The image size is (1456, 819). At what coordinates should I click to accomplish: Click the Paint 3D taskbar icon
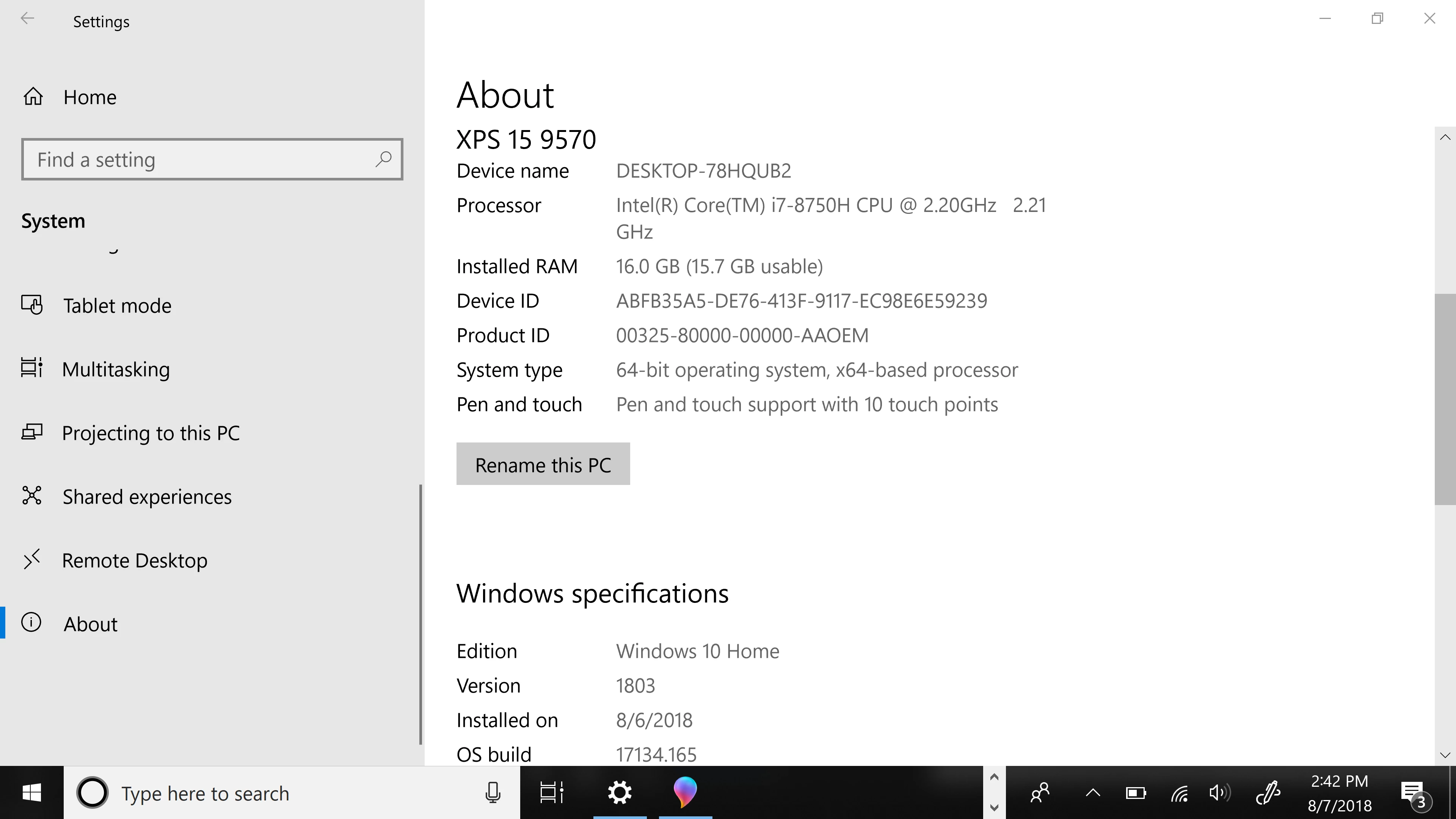[685, 792]
